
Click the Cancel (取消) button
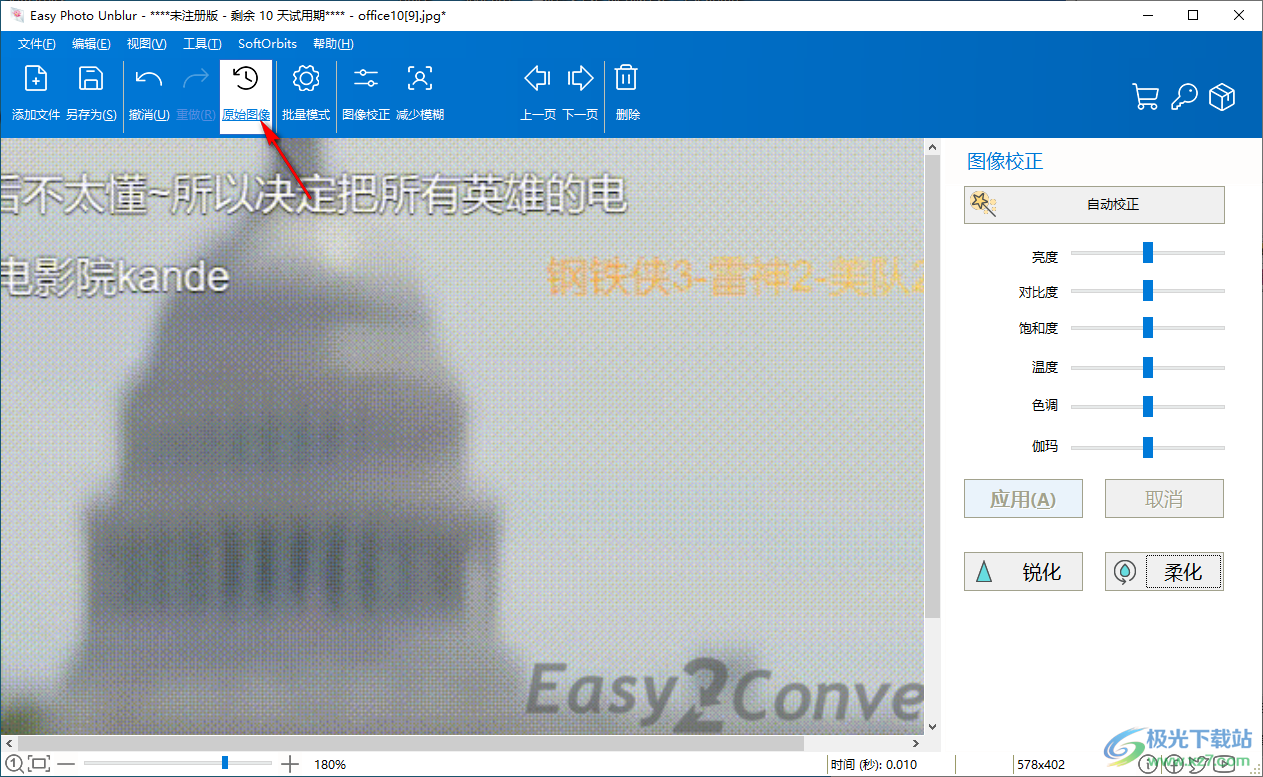1164,499
